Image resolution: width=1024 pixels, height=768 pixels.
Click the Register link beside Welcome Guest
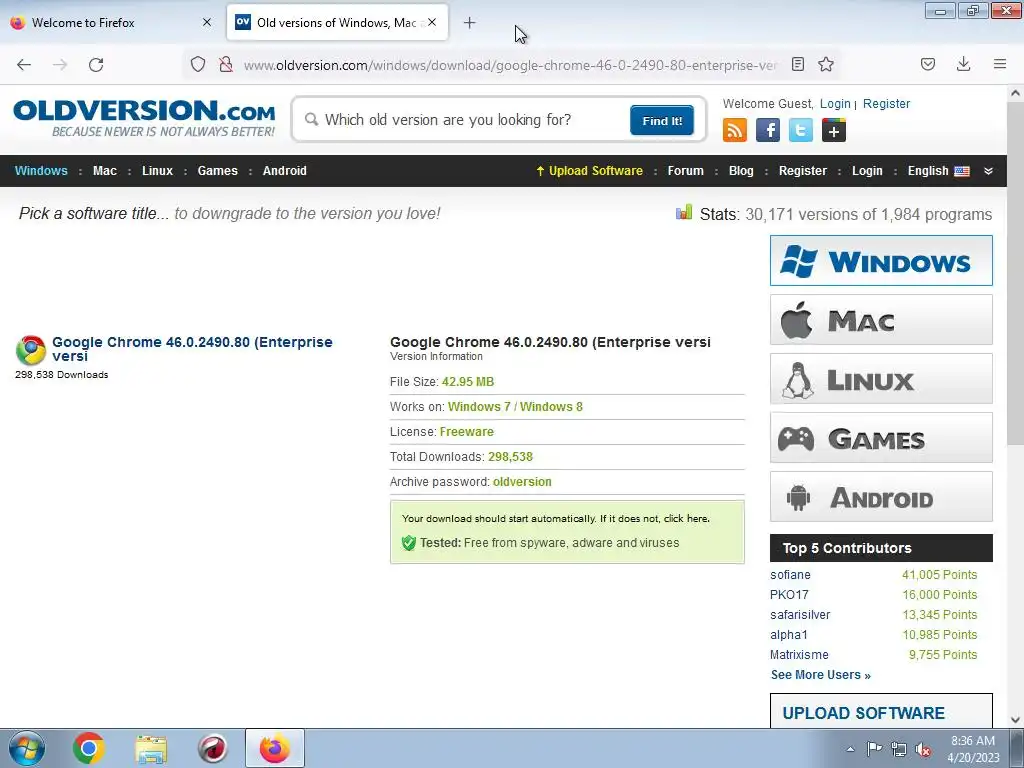[x=886, y=104]
